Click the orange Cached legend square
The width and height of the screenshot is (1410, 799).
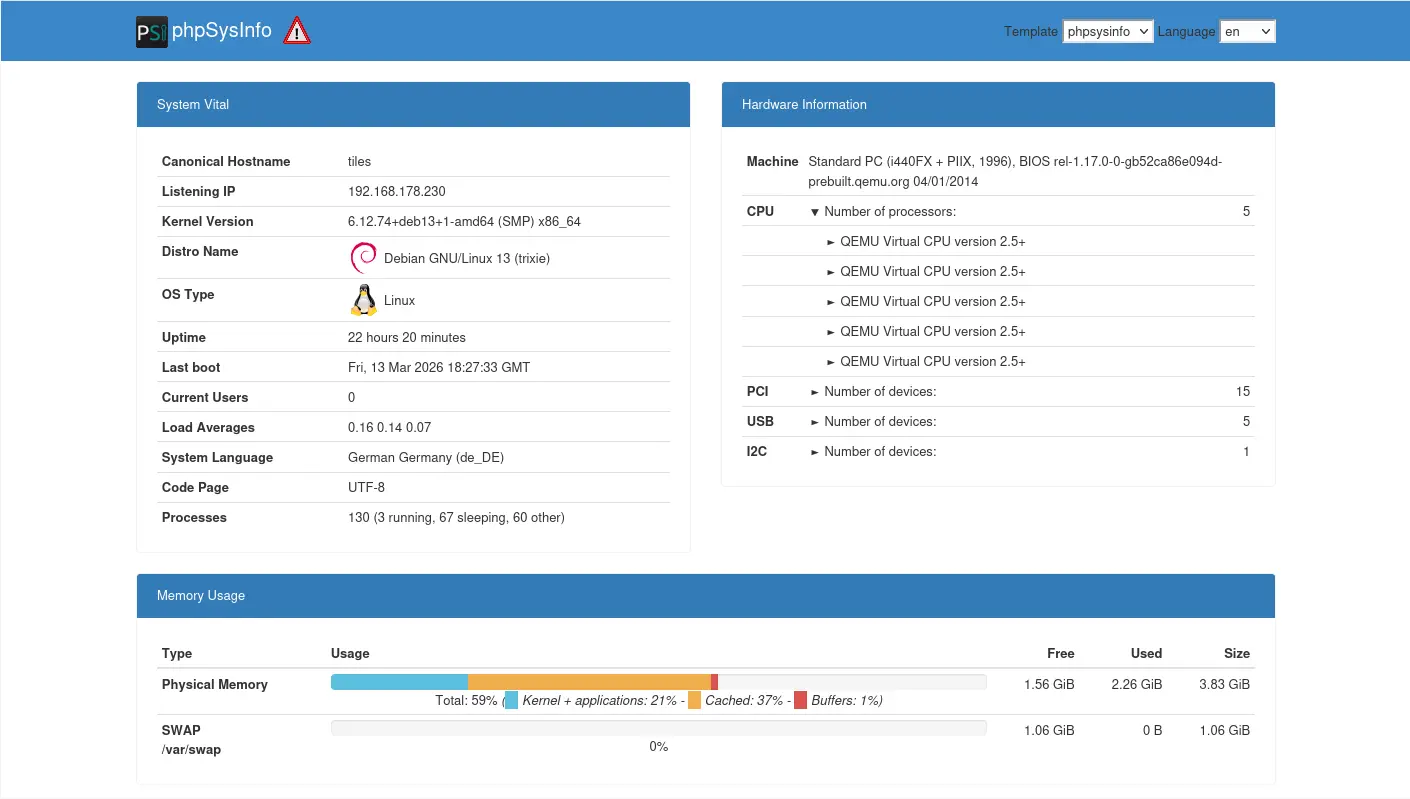tap(694, 701)
